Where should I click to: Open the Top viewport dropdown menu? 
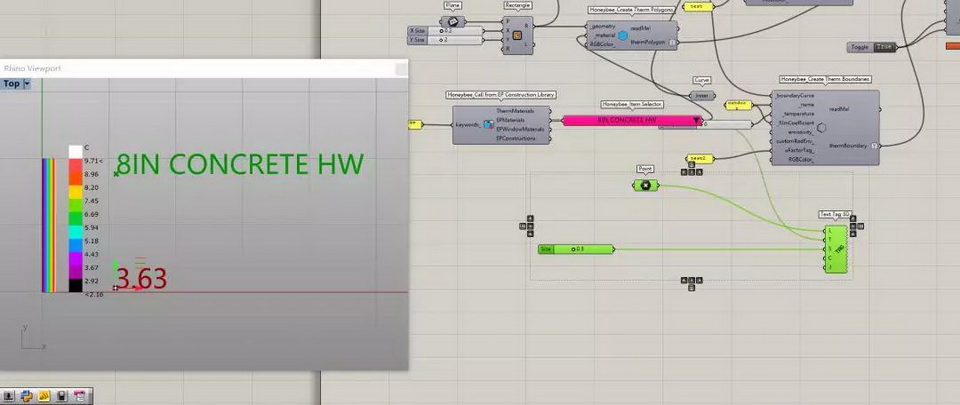coord(27,84)
